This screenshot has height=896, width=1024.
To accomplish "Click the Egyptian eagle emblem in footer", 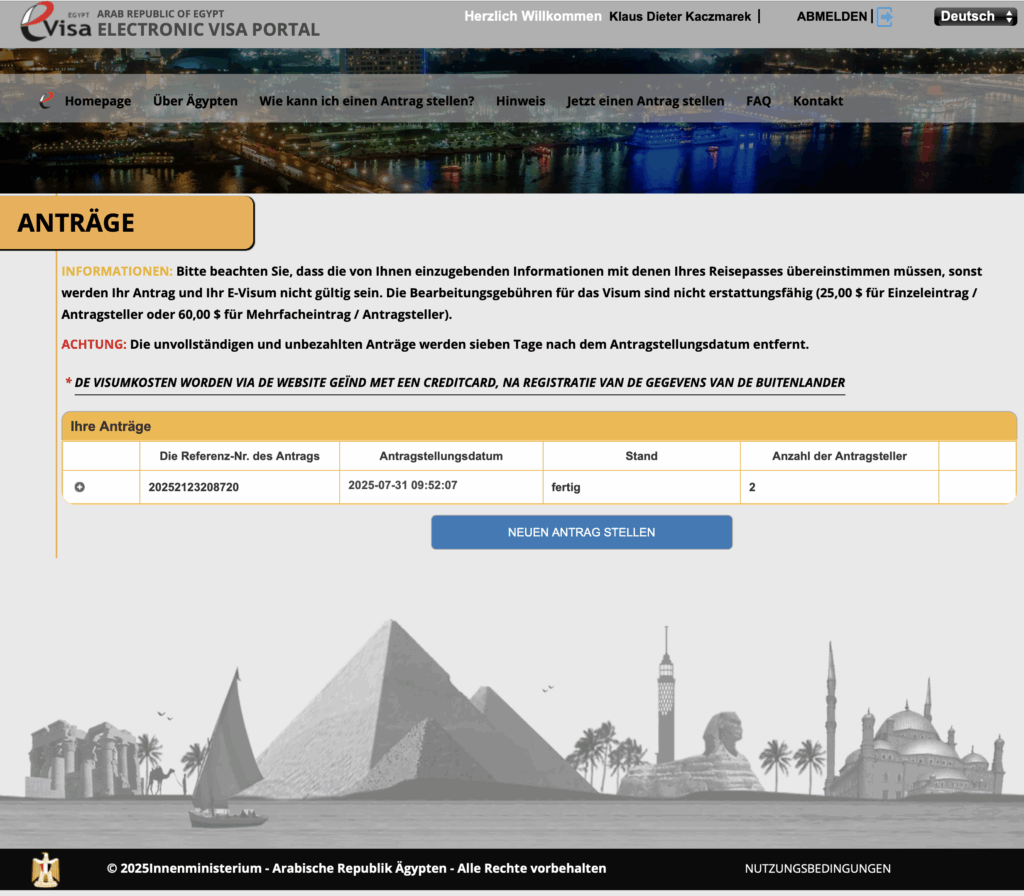I will [45, 869].
